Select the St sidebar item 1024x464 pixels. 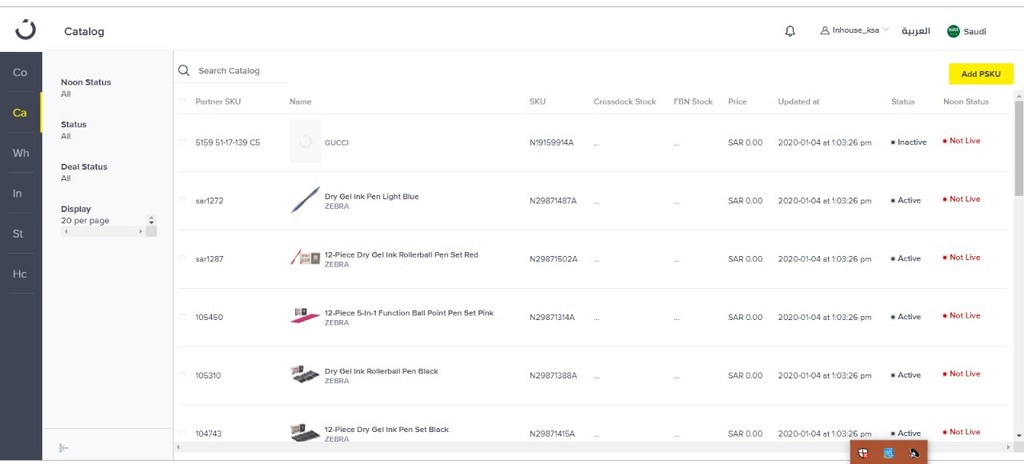[20, 233]
